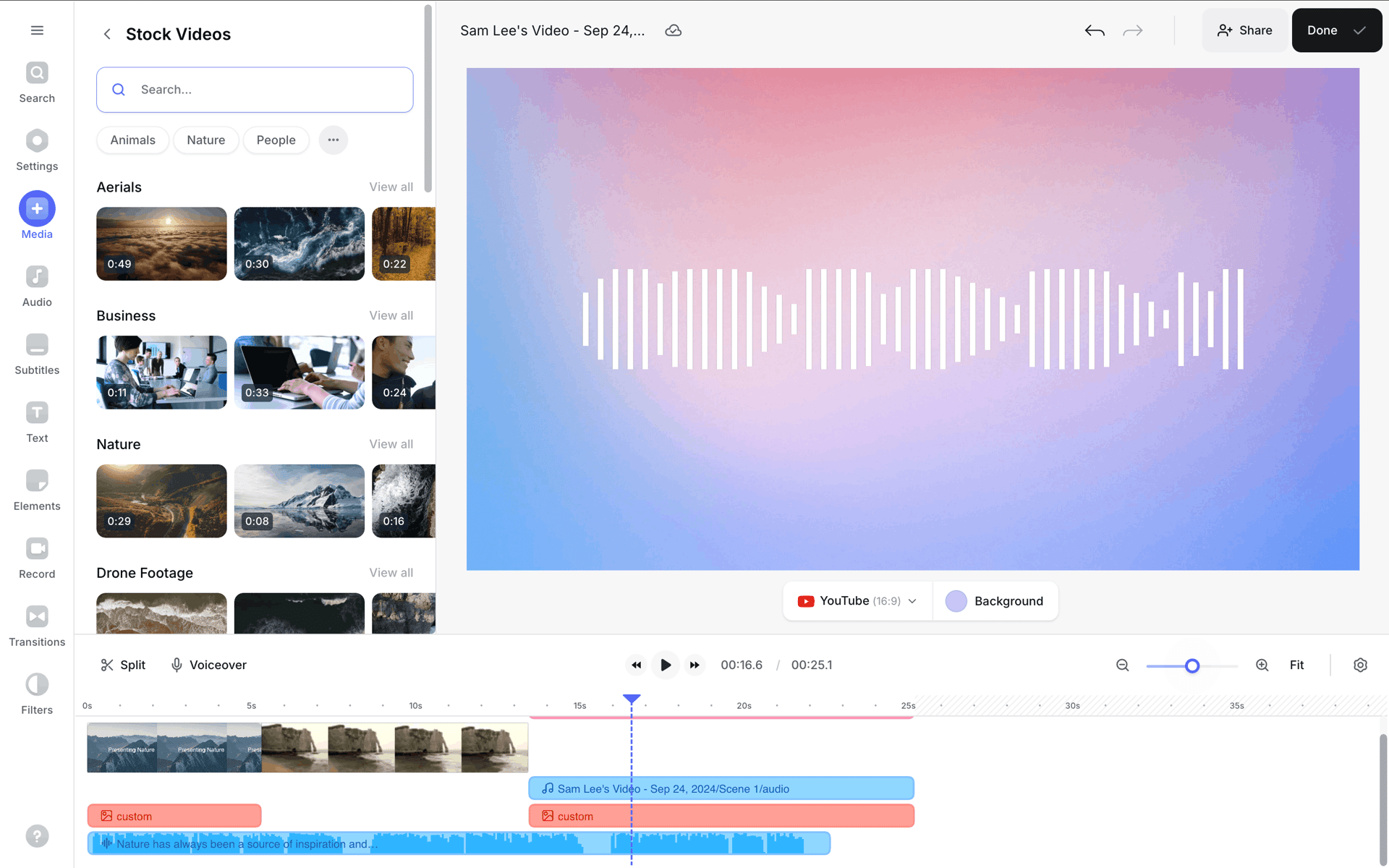Viewport: 1389px width, 868px height.
Task: Click the Share button
Action: [x=1244, y=30]
